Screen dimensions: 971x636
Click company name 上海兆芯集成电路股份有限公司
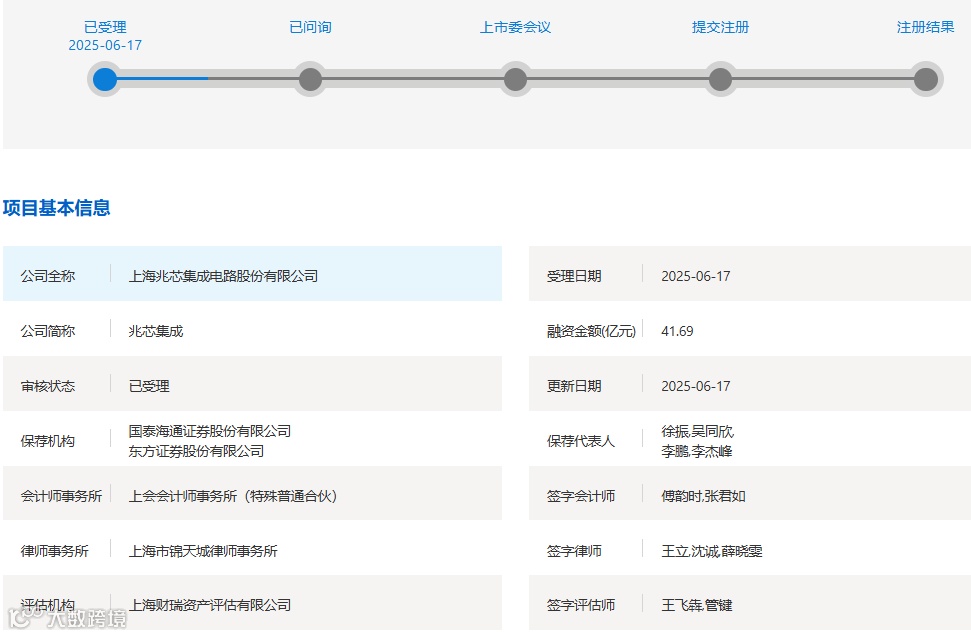tap(223, 276)
